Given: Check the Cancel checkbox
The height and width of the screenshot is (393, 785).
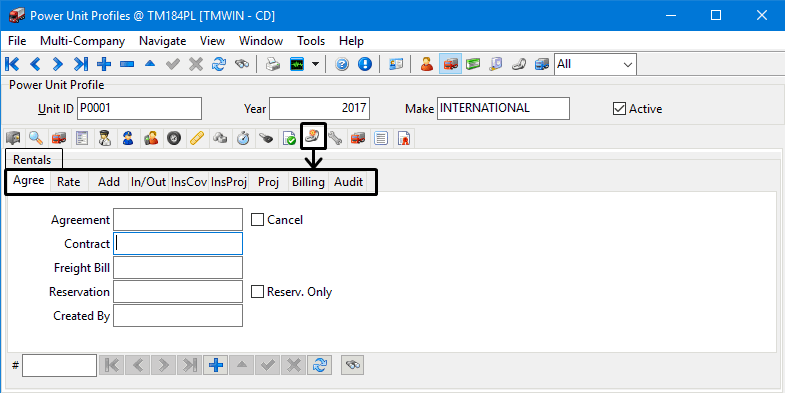Looking at the screenshot, I should 257,220.
